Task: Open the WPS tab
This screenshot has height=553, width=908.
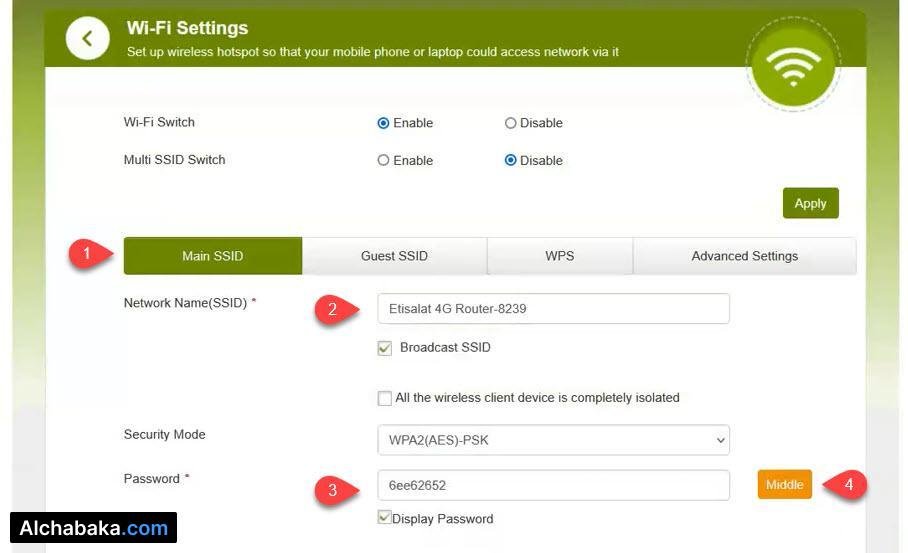Action: (559, 256)
